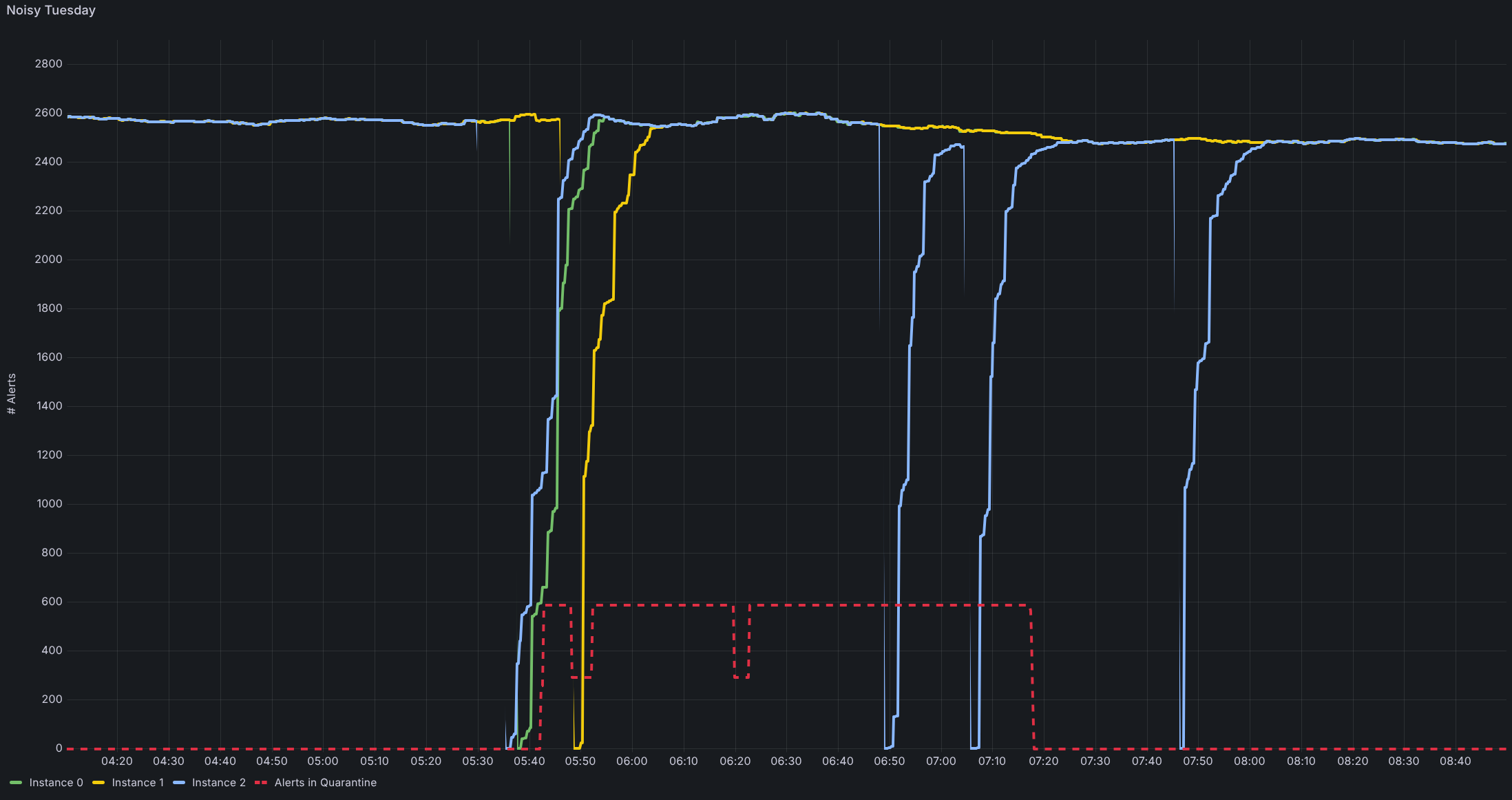Click the 08:40 x-axis time label
1512x800 pixels.
1455,761
